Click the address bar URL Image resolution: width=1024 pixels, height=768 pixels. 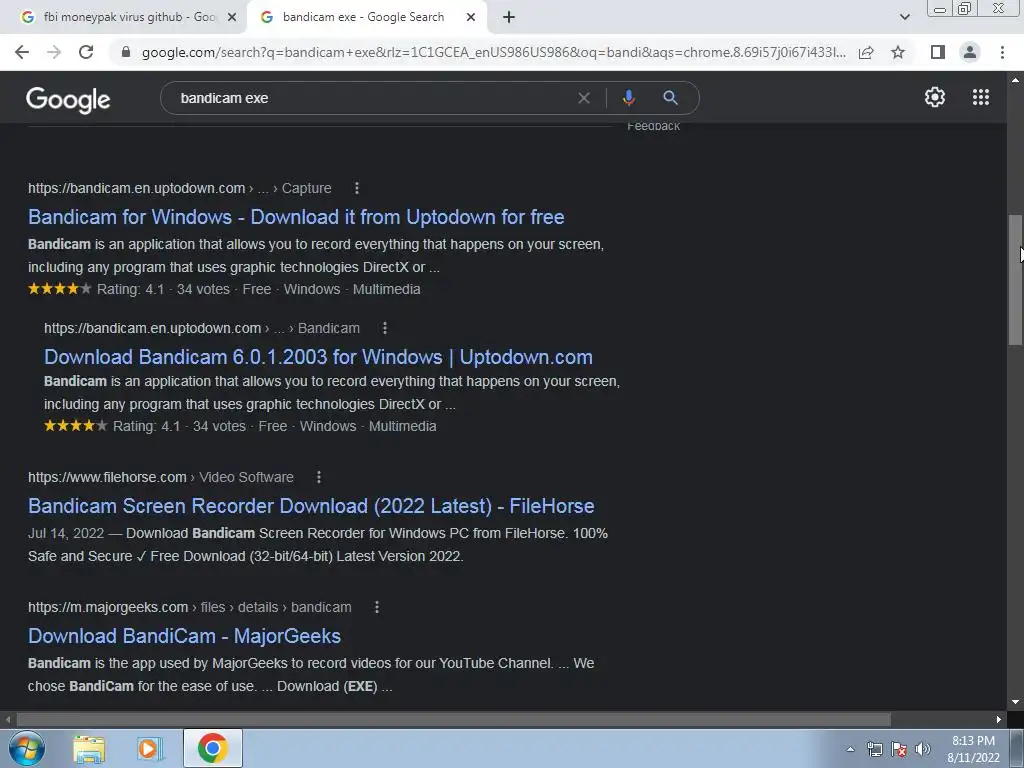(494, 52)
